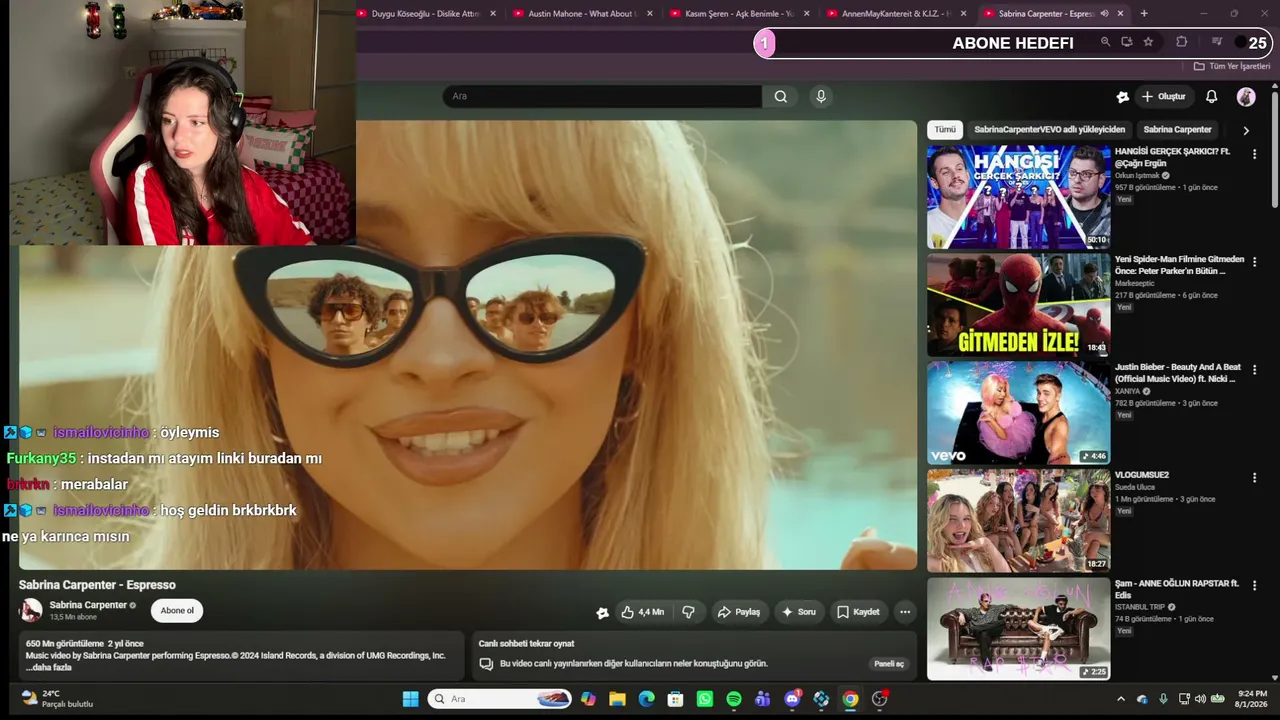Open WhatsApp from the taskbar
1280x720 pixels.
705,699
